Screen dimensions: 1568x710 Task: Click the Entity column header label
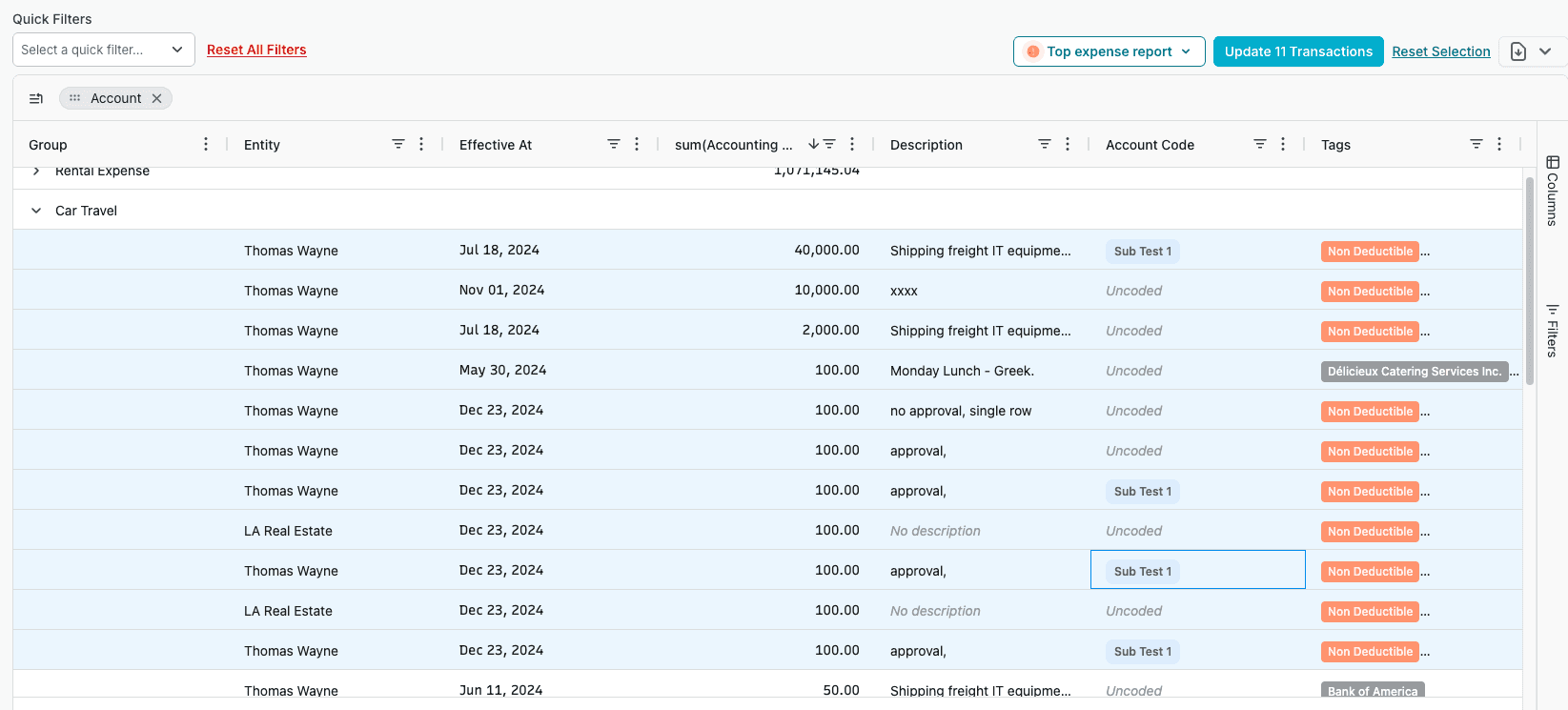pyautogui.click(x=262, y=145)
